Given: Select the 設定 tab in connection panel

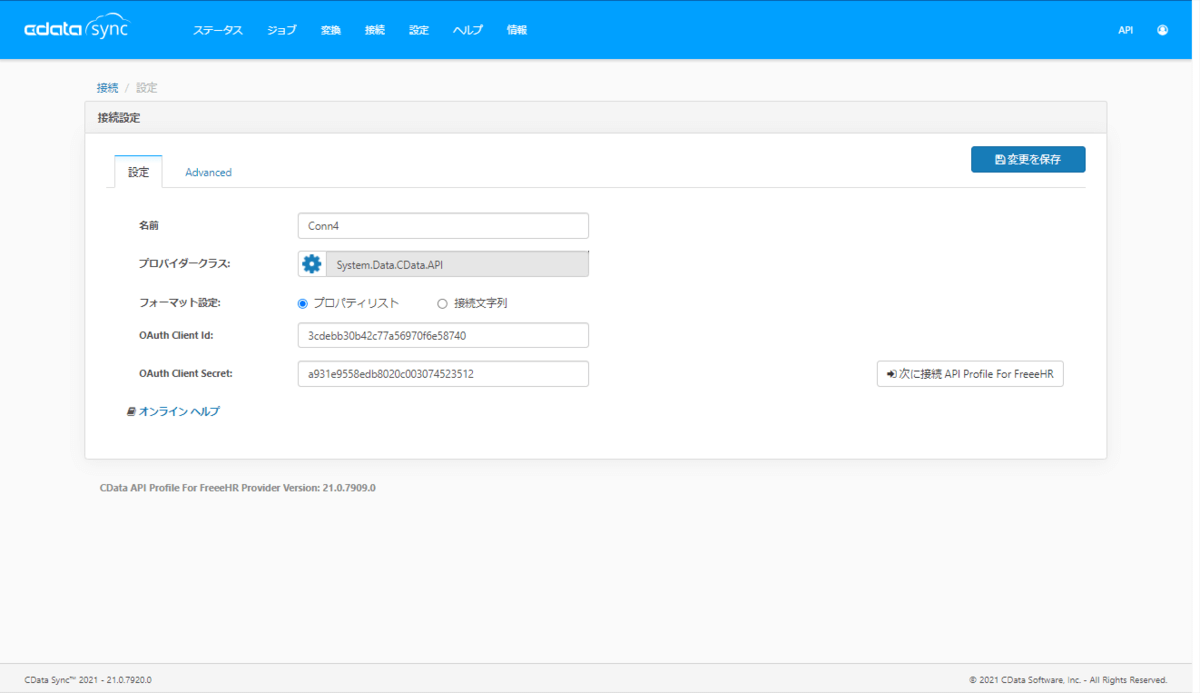Looking at the screenshot, I should pos(139,172).
